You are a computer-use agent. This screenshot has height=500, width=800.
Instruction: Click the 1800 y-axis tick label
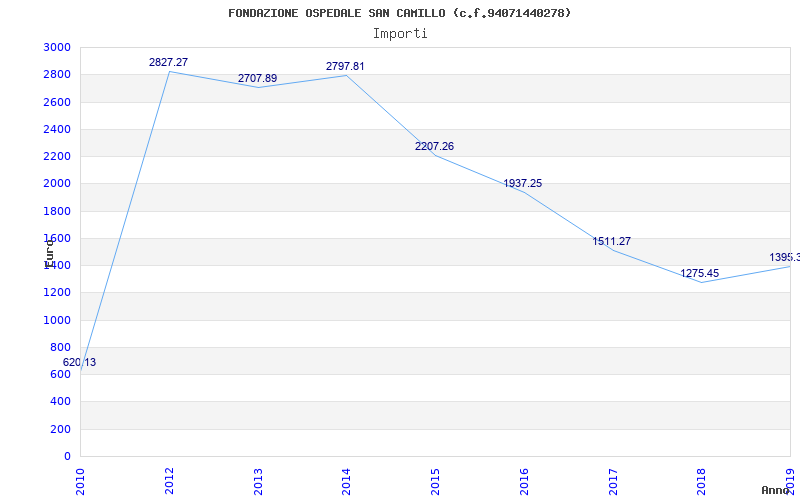(x=57, y=211)
